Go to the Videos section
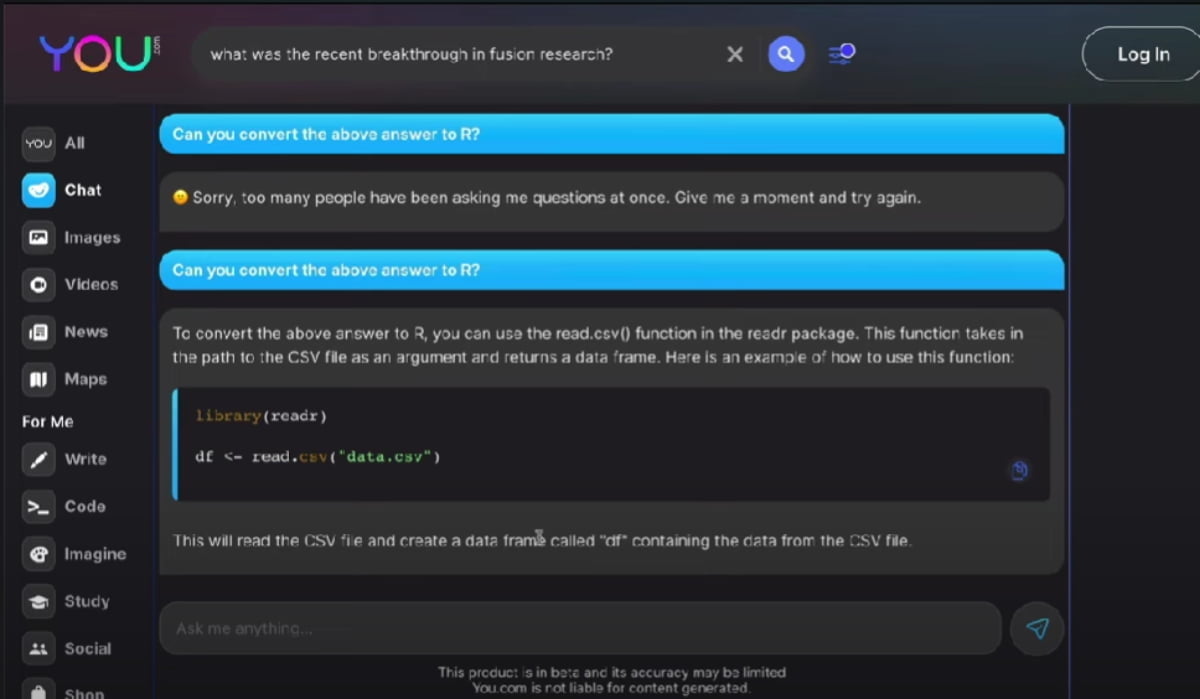The width and height of the screenshot is (1200, 699). tap(39, 285)
